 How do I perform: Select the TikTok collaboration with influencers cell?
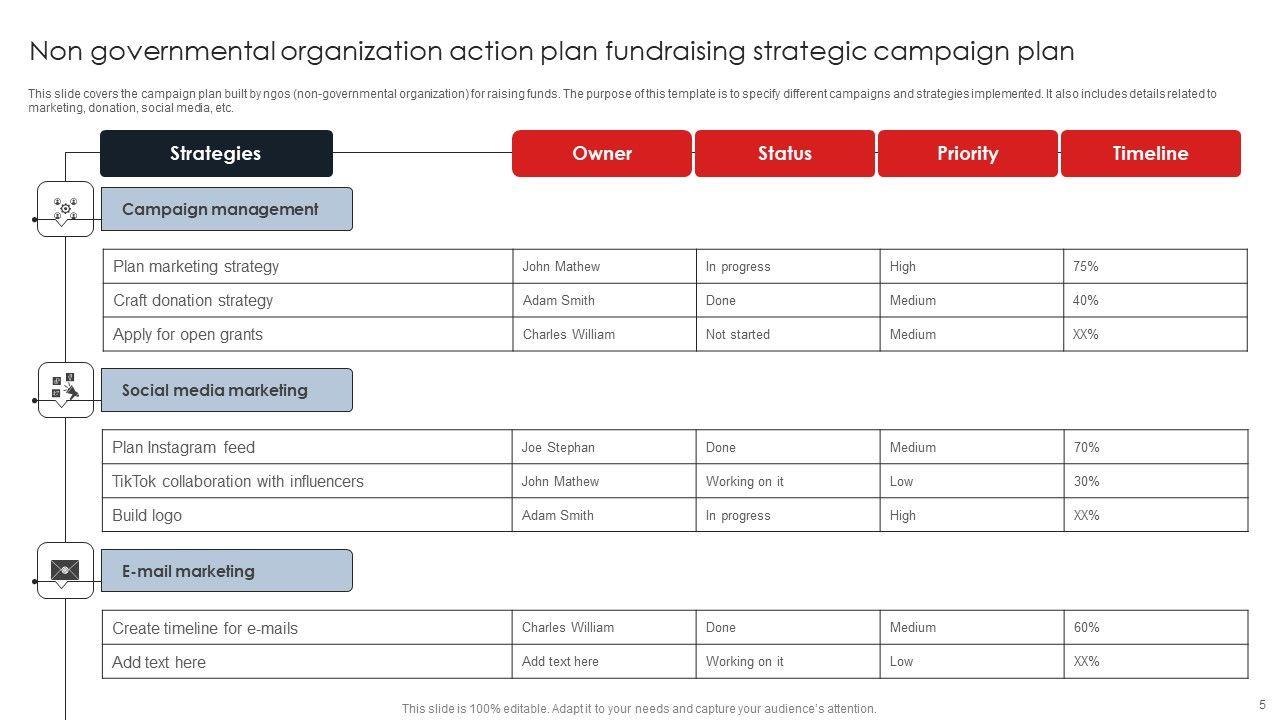click(x=238, y=481)
